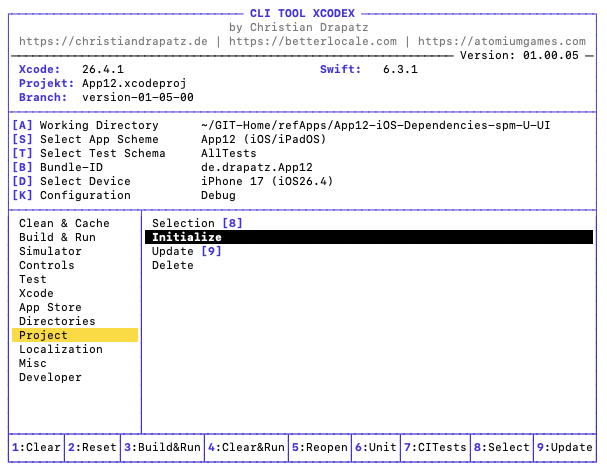Click the working directory path ~/GIT-Home/refApps
Viewport: 607px width, 471px height.
376,125
